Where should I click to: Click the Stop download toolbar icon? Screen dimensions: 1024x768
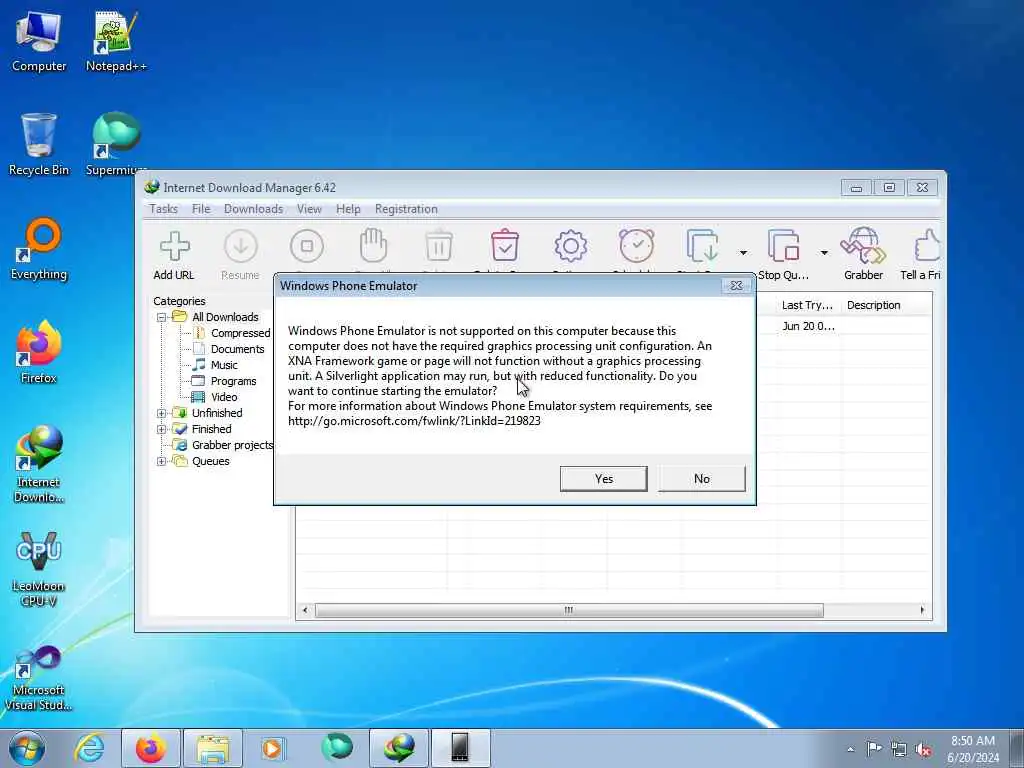(x=307, y=247)
